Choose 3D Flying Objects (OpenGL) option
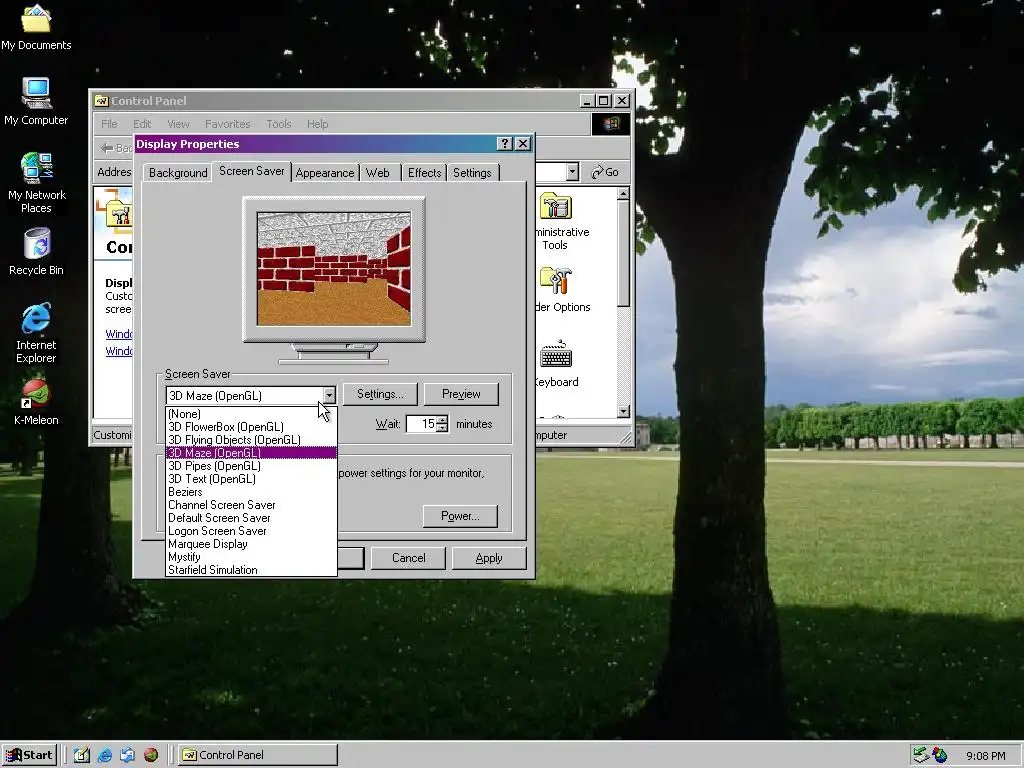 [251, 440]
